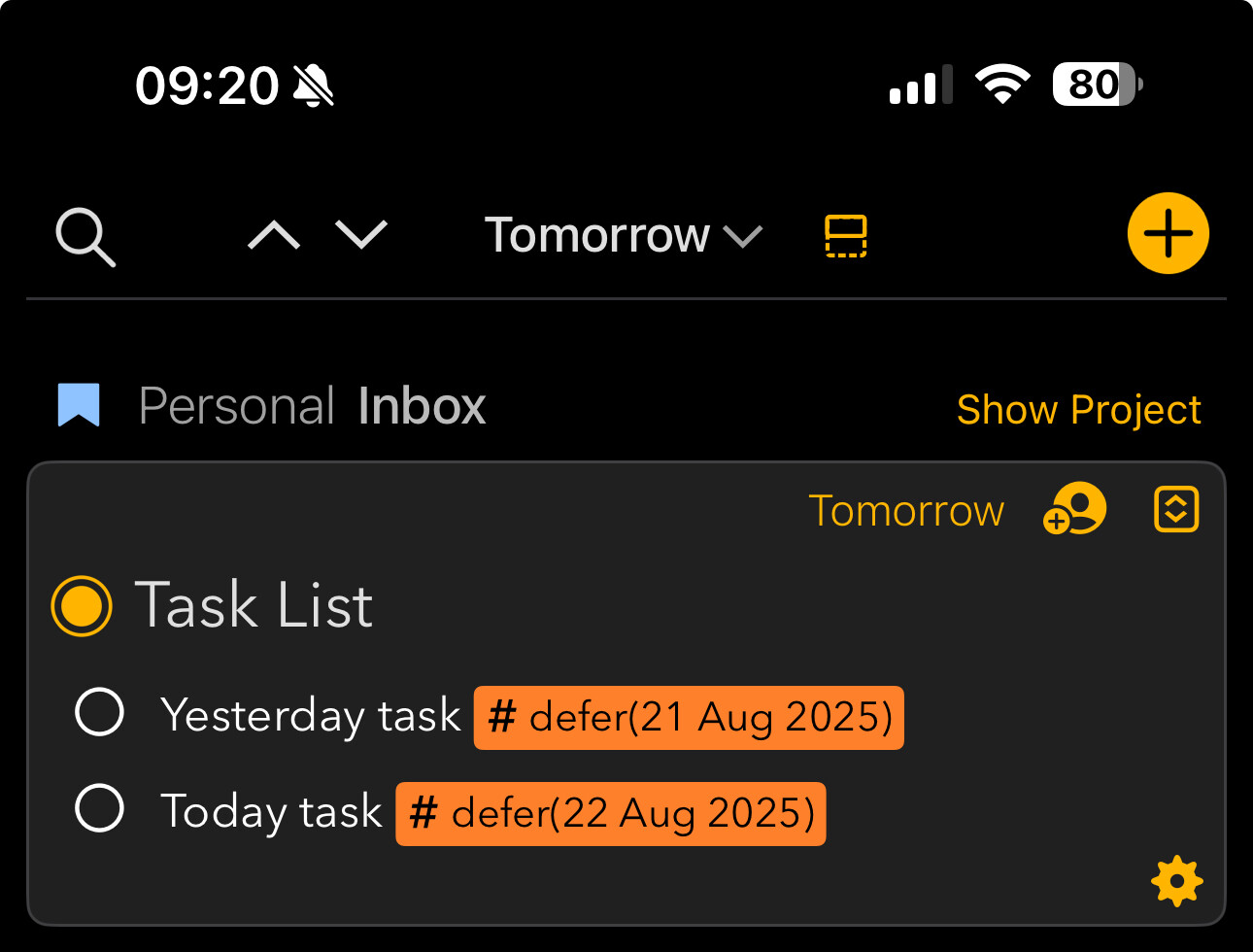This screenshot has height=952, width=1253.
Task: Check off the Yesterday task circle
Action: [x=100, y=712]
